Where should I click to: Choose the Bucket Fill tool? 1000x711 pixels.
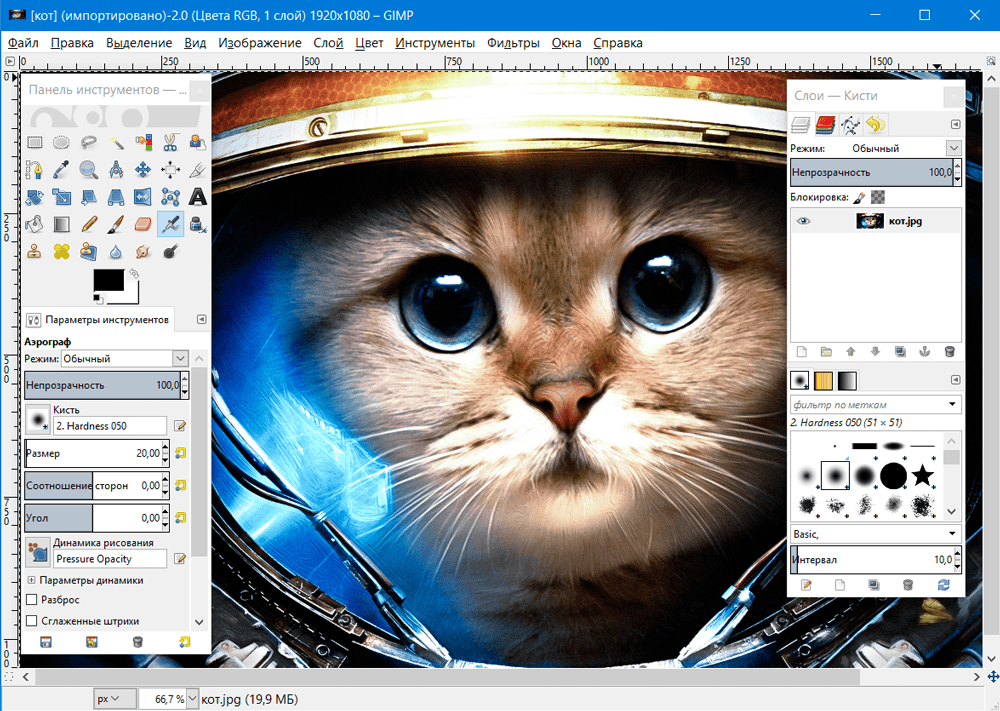[x=34, y=224]
